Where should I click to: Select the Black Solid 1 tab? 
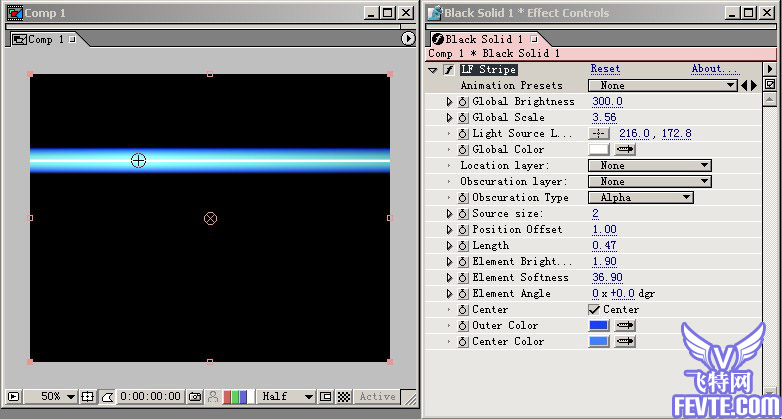(485, 39)
